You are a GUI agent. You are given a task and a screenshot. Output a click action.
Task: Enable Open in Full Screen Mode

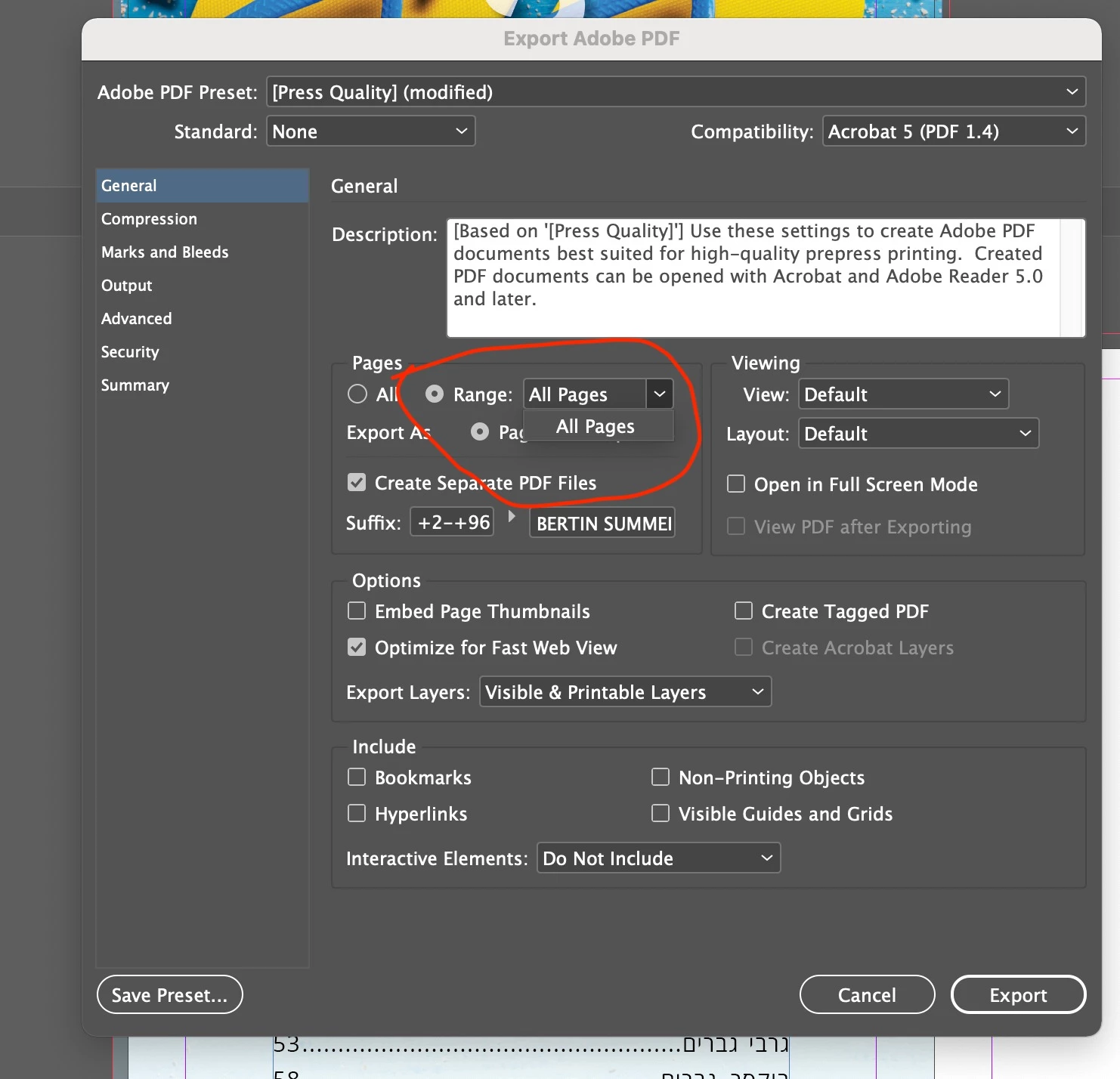point(736,484)
